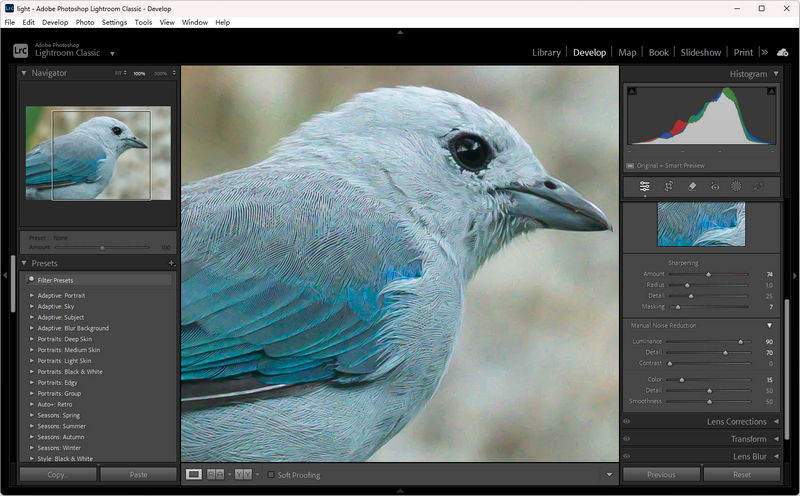
Task: Expand the Adaptive: Portrait preset group
Action: point(29,296)
